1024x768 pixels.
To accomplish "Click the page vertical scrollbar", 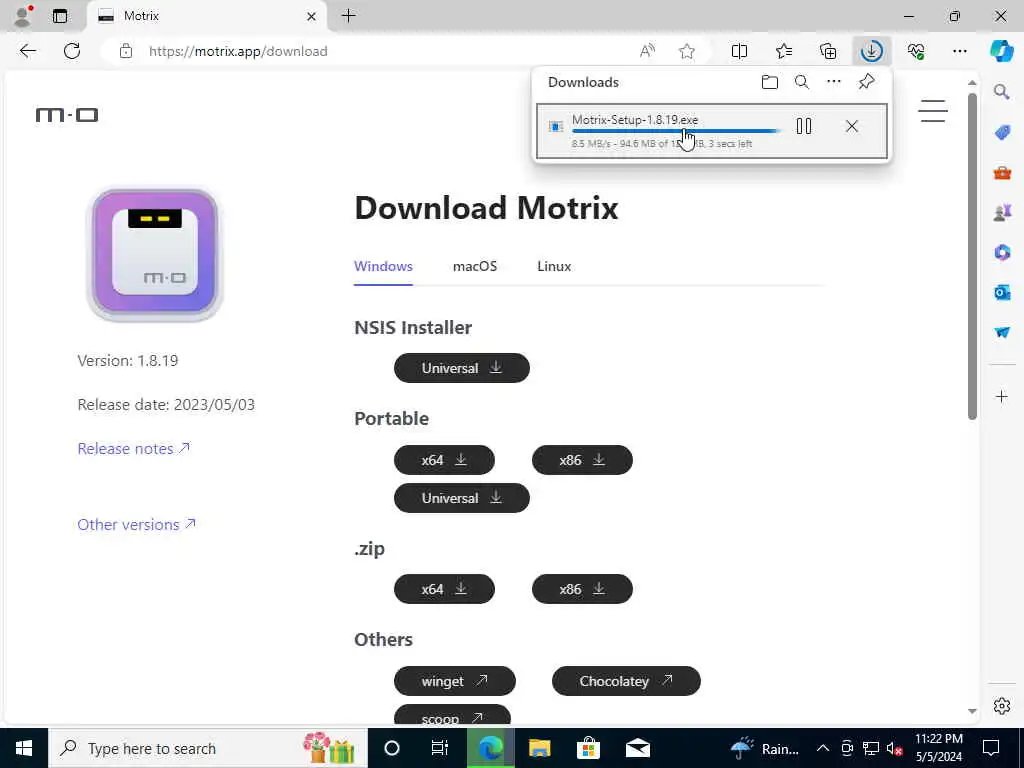I will point(972,256).
